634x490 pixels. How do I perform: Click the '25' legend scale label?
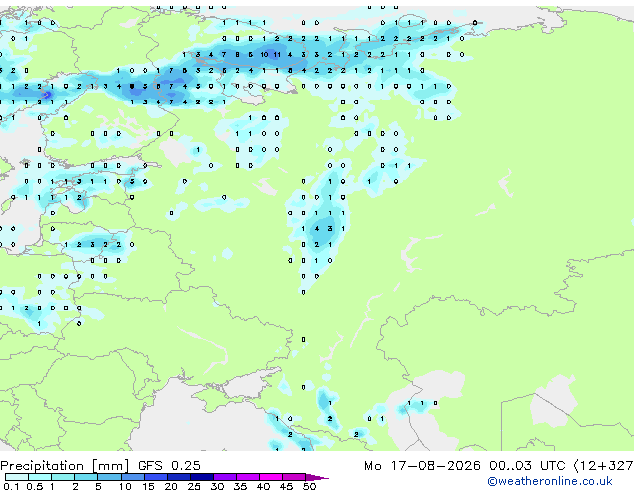(x=194, y=486)
